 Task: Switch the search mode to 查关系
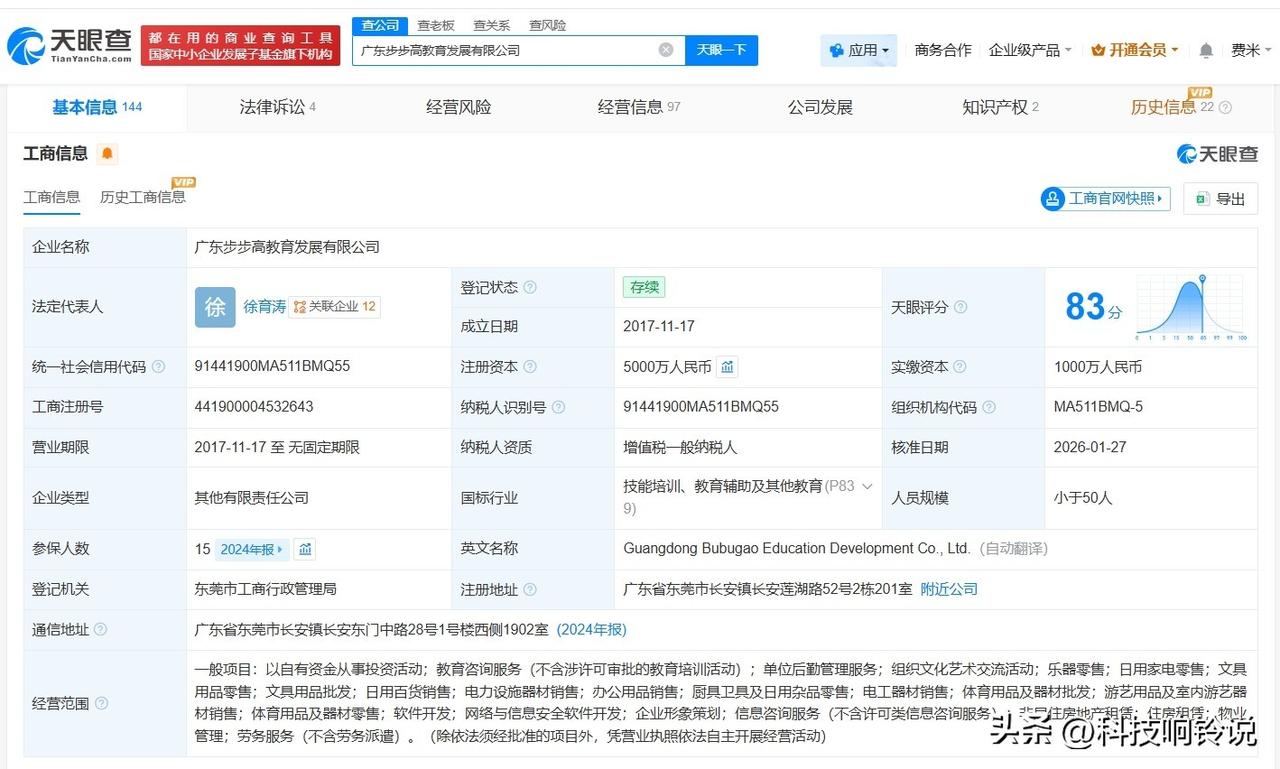[x=492, y=25]
